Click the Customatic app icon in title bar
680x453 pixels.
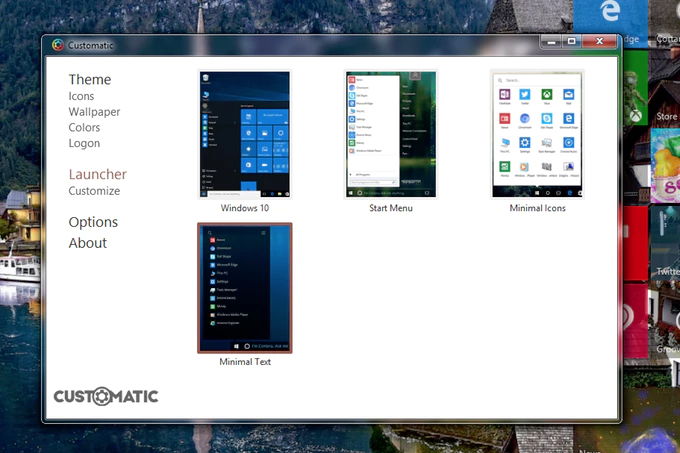pos(57,45)
